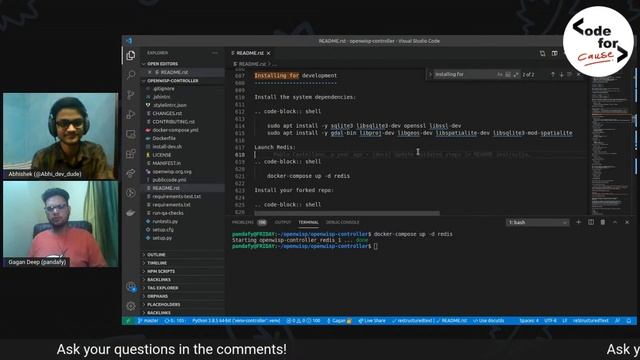Select the Terminal panel tab
Viewport: 640px width, 360px height.
[x=309, y=222]
